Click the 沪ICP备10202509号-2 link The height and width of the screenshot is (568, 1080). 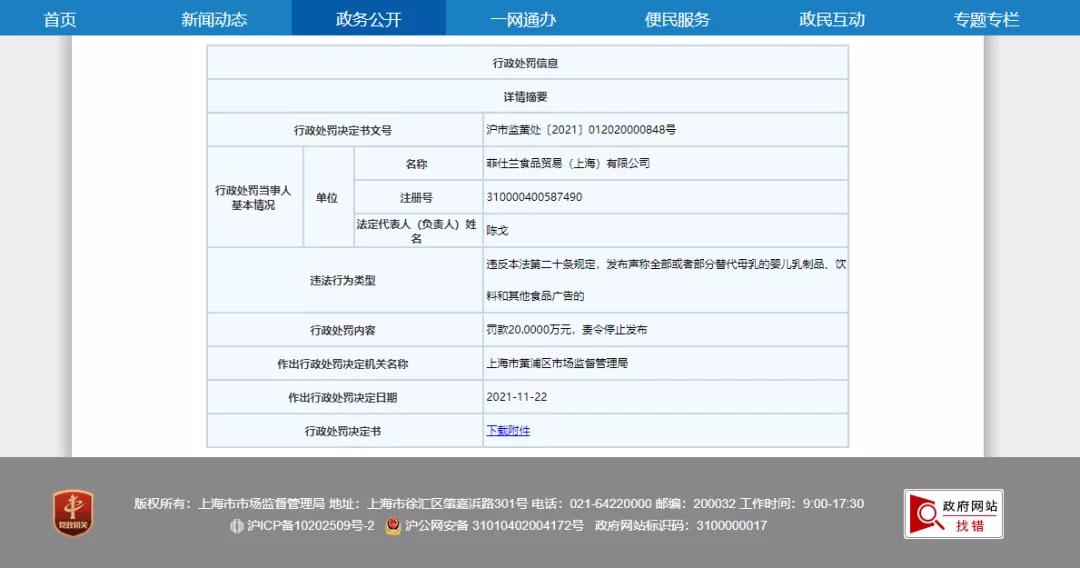point(311,526)
